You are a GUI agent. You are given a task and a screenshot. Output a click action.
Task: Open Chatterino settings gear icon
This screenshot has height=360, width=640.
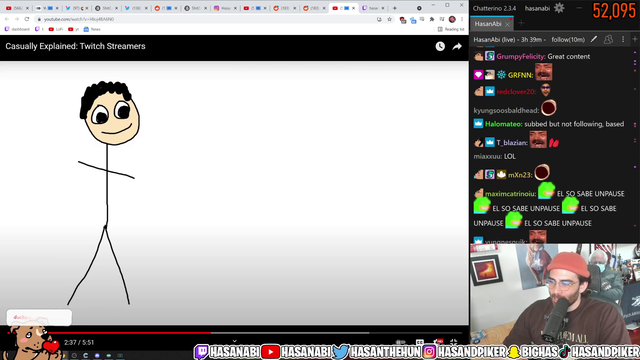tap(559, 8)
